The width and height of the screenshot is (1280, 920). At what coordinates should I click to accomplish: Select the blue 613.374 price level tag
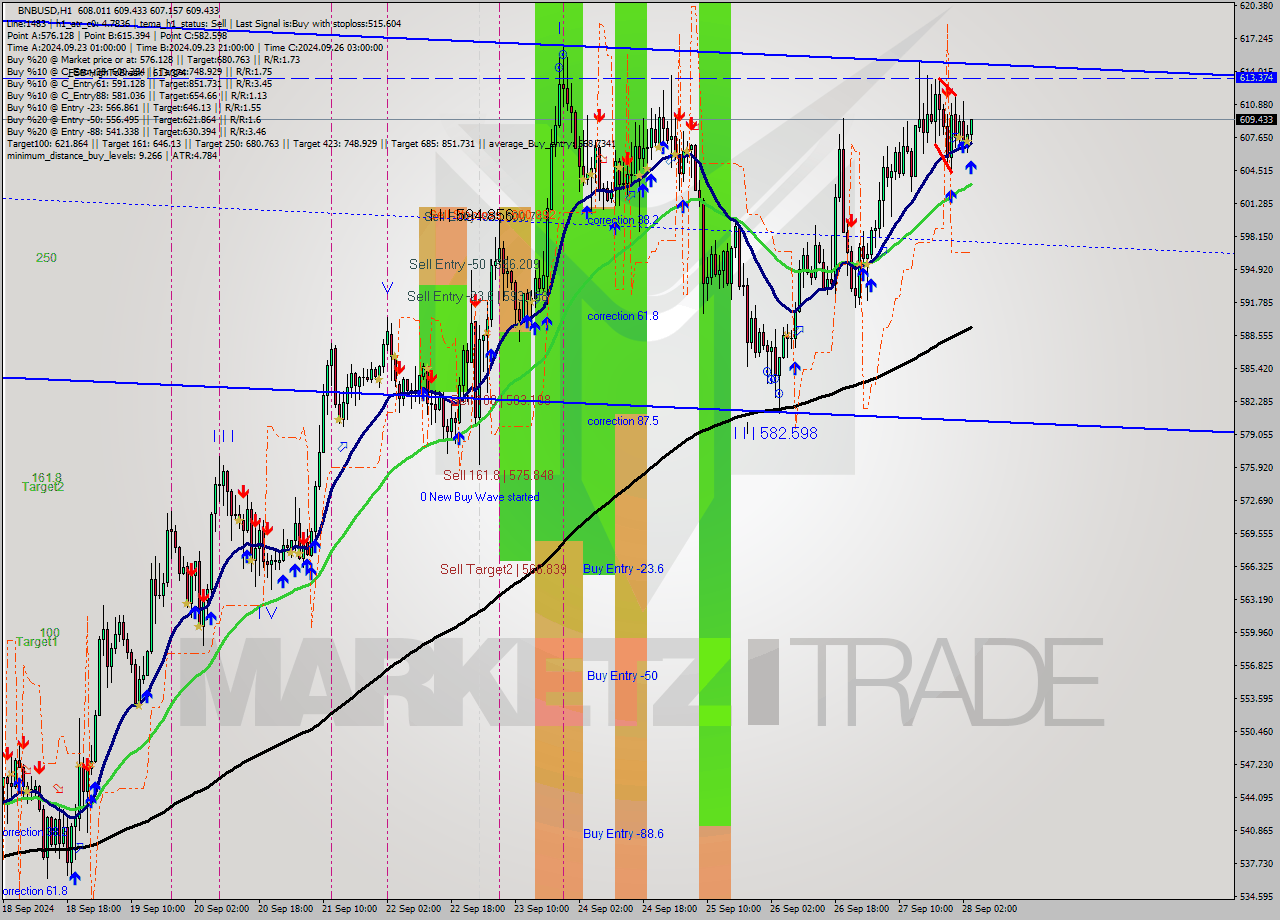coord(1256,77)
